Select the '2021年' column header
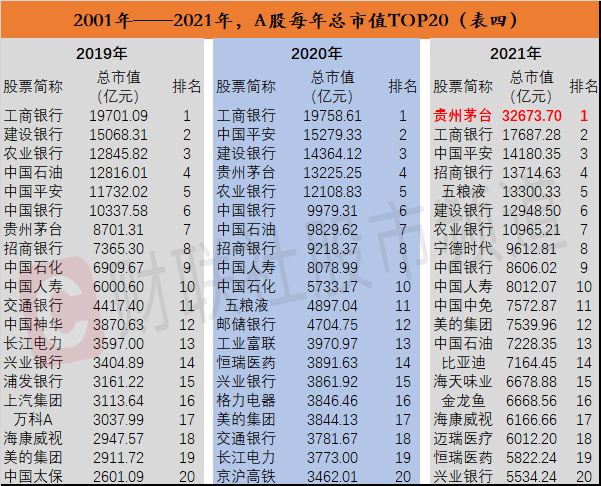The height and width of the screenshot is (486, 601). click(516, 54)
